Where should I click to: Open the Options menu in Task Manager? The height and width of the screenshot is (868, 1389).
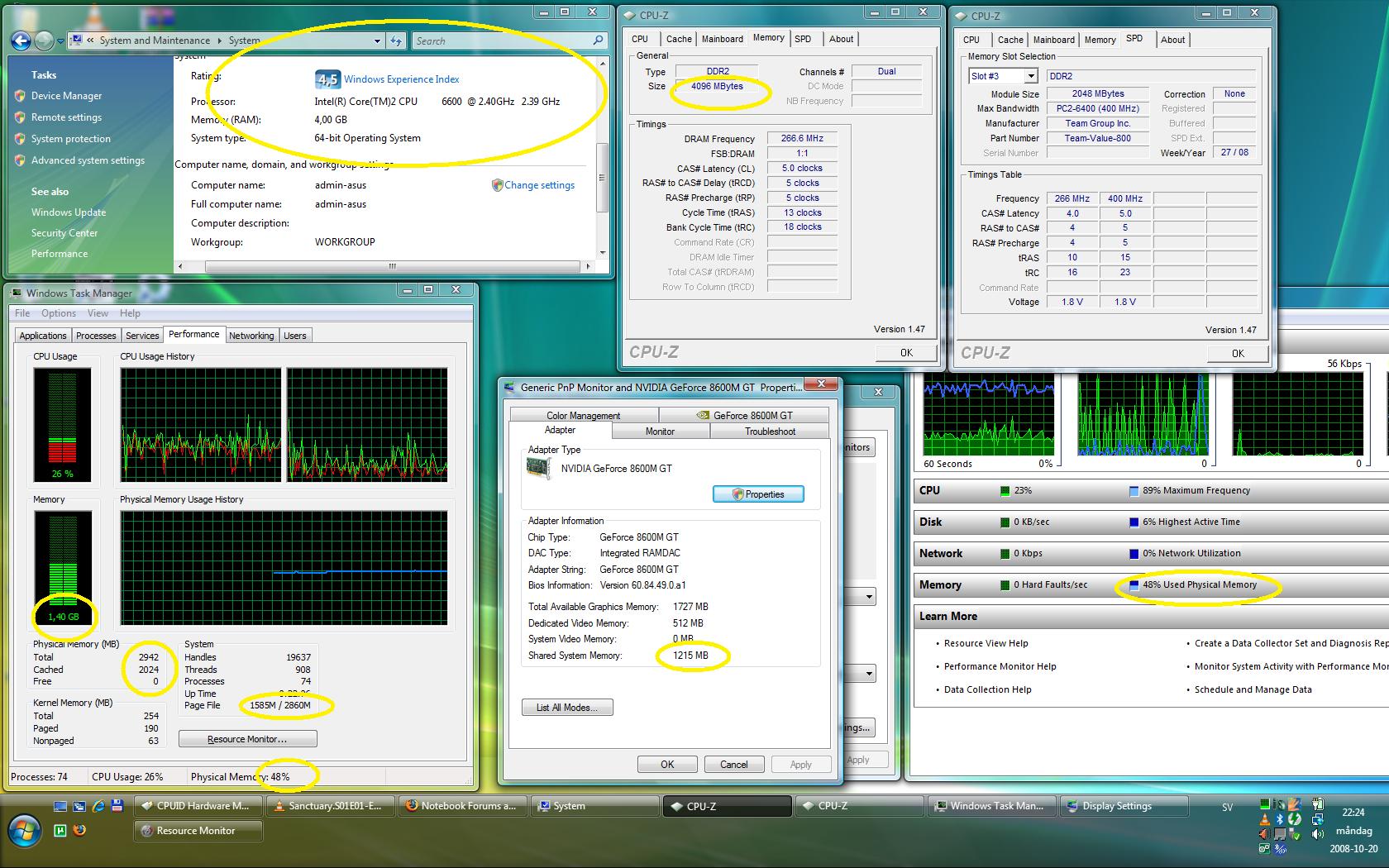pos(59,313)
